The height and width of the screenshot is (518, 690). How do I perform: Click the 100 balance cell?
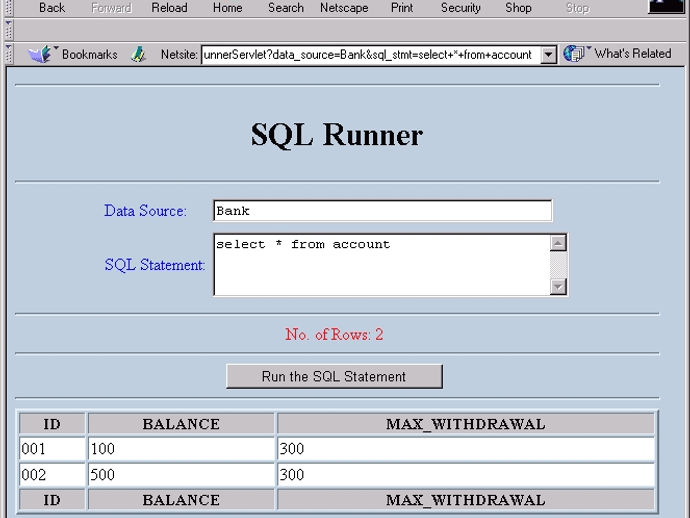point(181,449)
